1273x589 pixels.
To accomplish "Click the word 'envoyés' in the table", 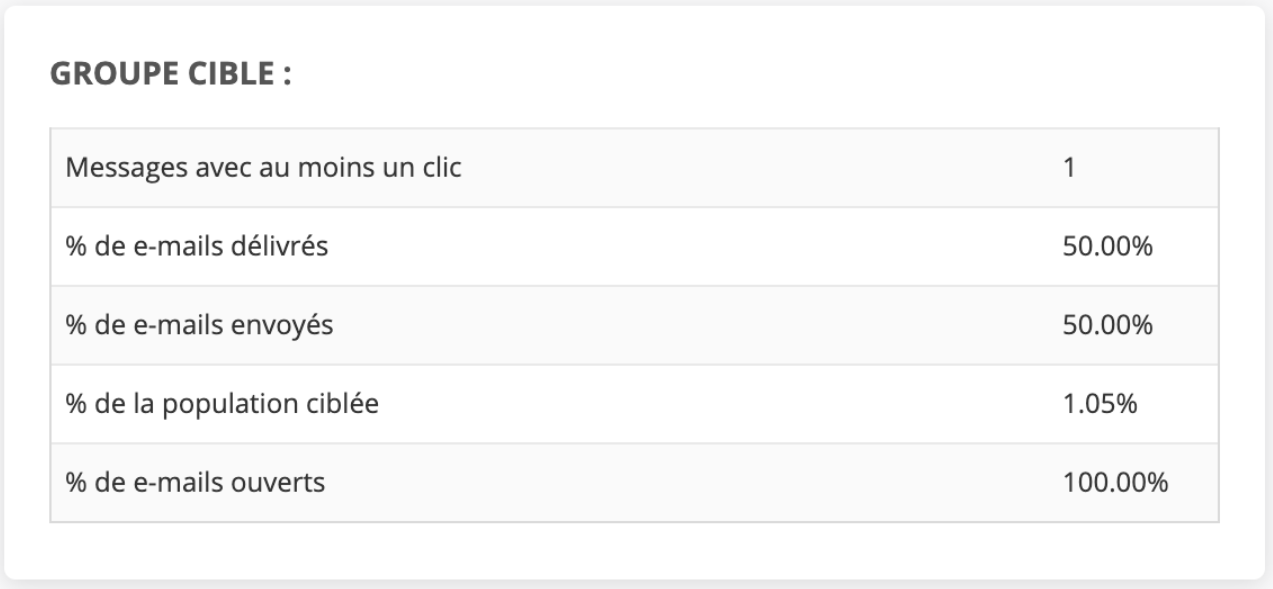I will tap(291, 325).
